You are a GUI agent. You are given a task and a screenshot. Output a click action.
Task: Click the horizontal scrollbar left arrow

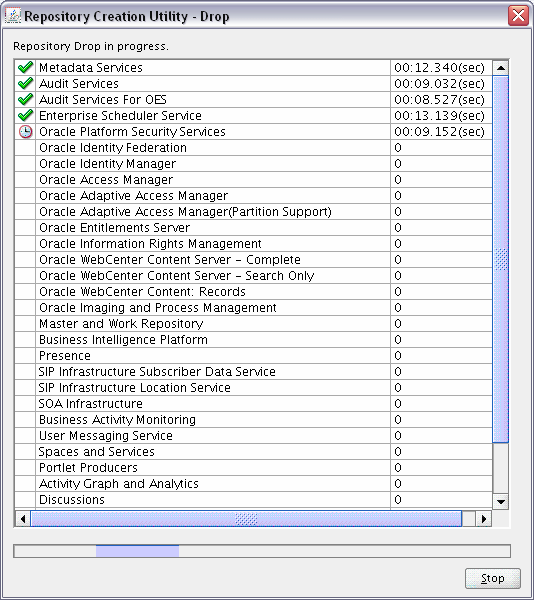pyautogui.click(x=23, y=519)
